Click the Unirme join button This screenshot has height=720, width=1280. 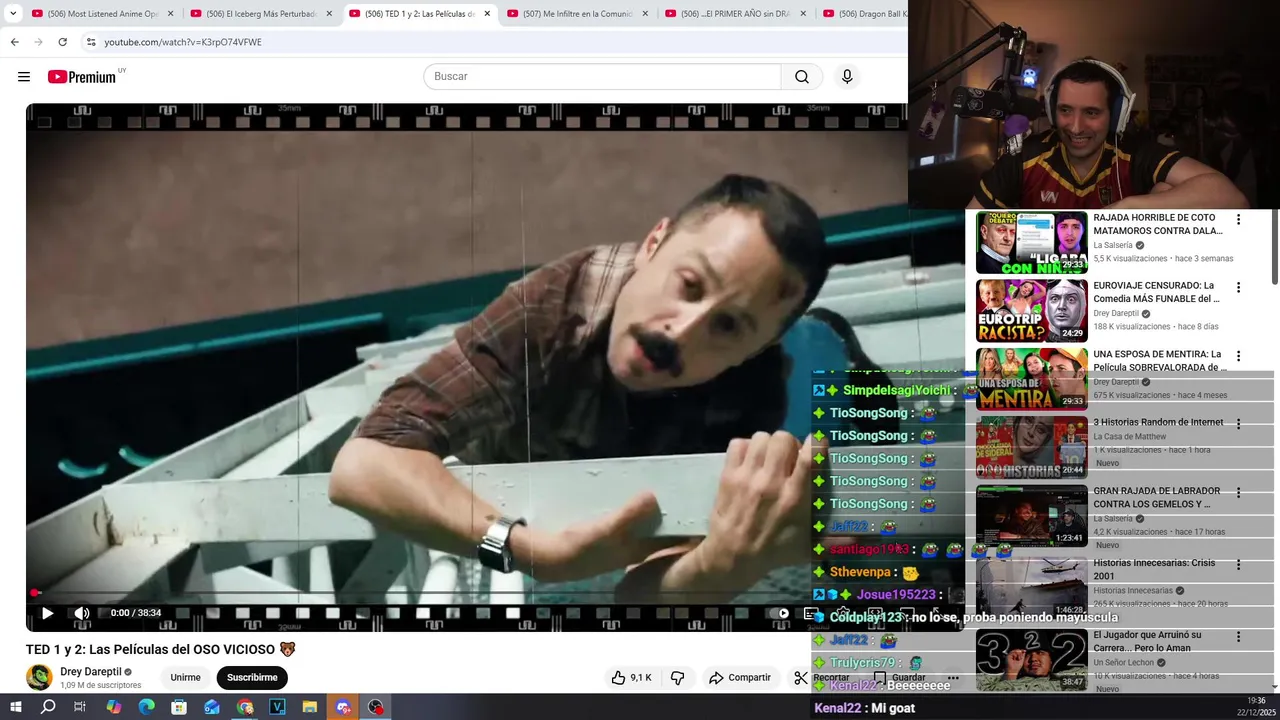click(185, 678)
